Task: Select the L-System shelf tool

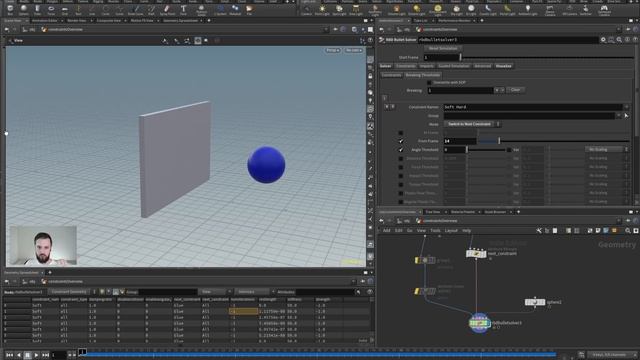Action: point(220,10)
